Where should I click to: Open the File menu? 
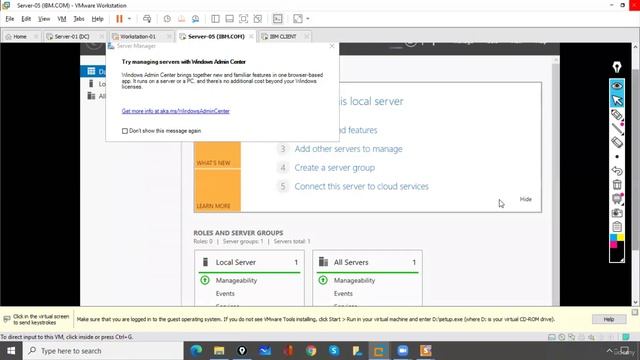(x=10, y=19)
